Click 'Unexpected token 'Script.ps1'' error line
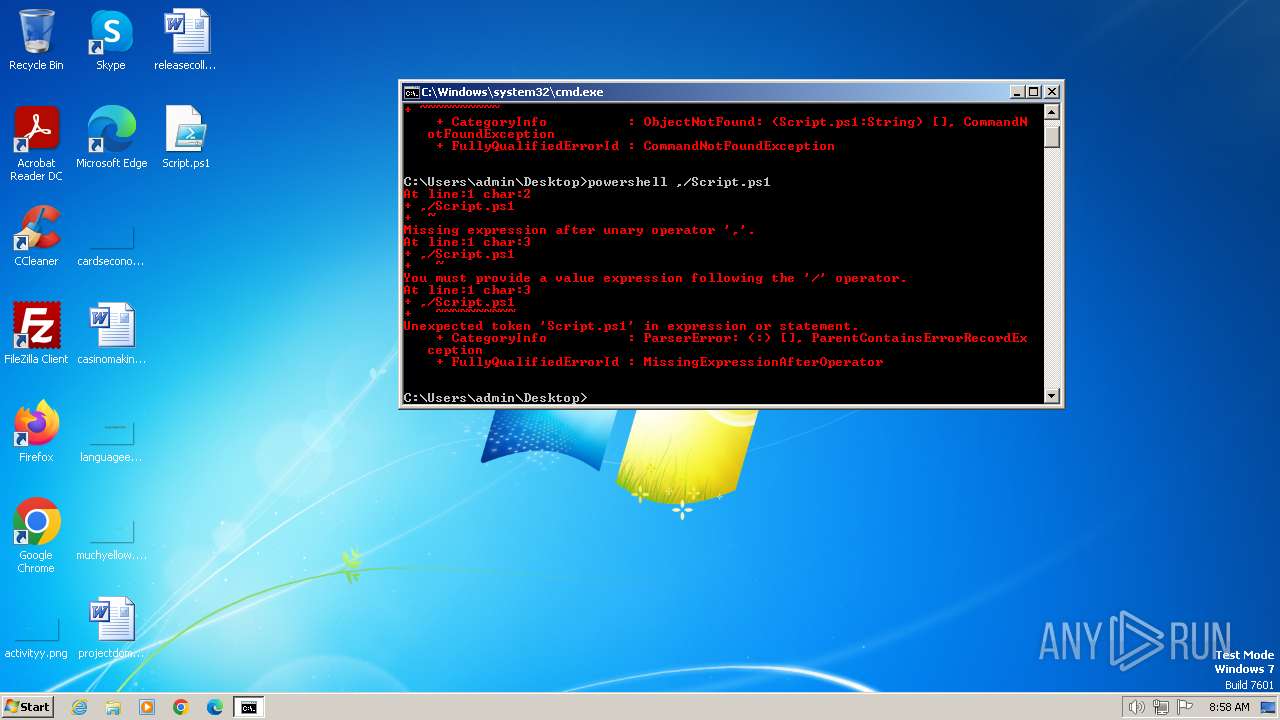 (x=631, y=326)
